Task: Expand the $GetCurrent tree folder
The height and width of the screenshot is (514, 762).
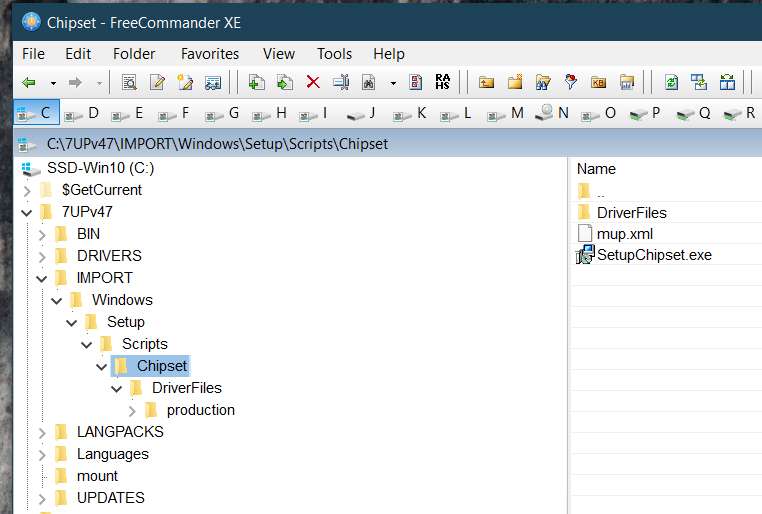Action: point(27,190)
